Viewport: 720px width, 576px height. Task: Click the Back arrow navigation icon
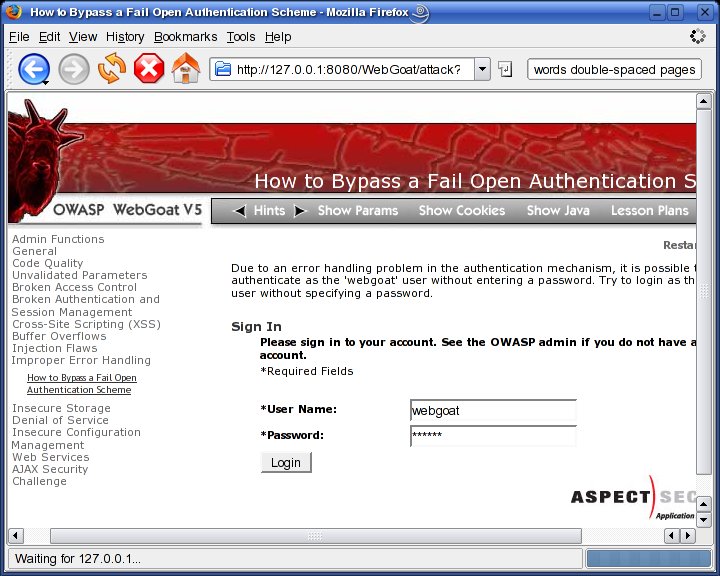coord(34,69)
